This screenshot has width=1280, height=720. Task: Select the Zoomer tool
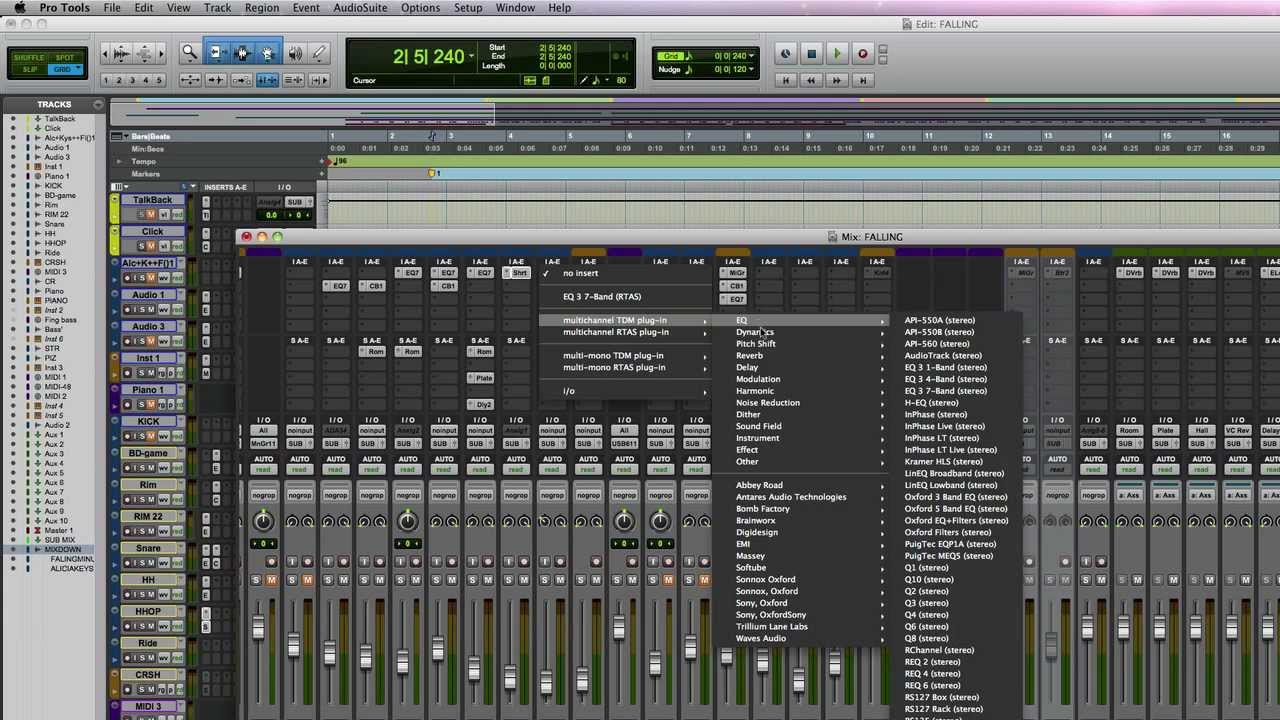pos(189,53)
